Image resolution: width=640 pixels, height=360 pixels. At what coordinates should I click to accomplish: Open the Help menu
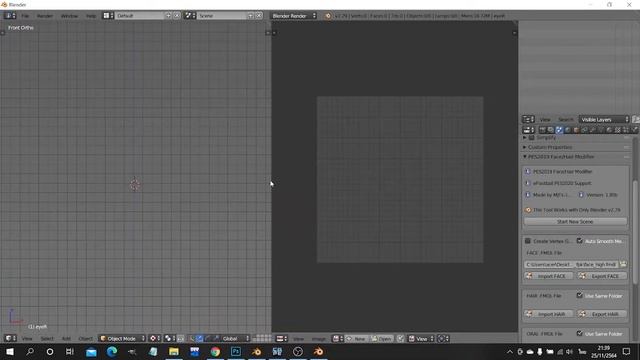(x=91, y=16)
